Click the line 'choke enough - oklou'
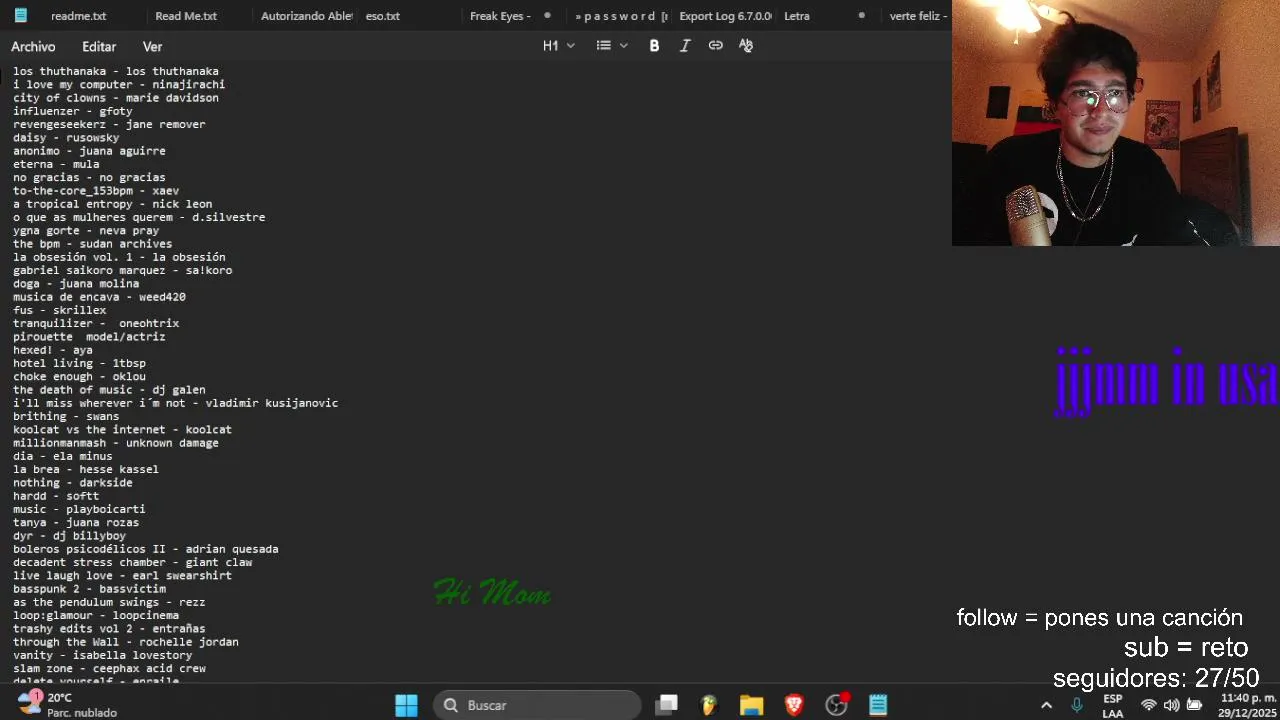 tap(79, 377)
